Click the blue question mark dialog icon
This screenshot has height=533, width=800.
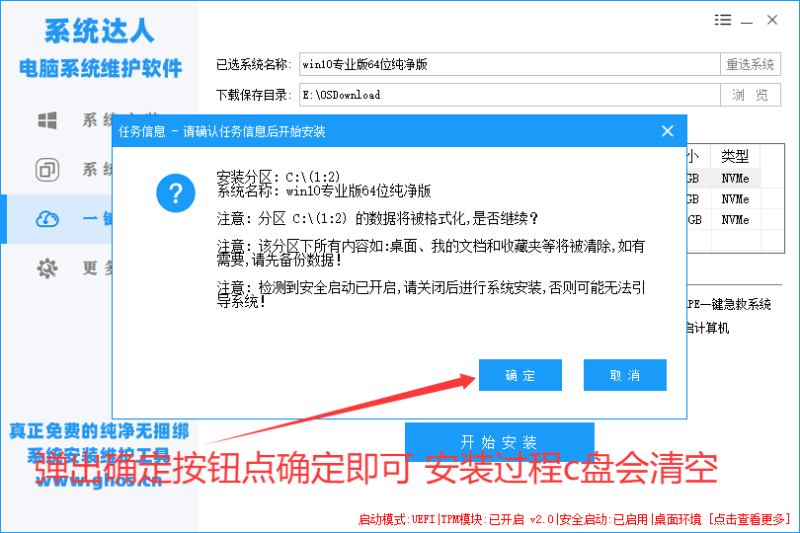[x=176, y=193]
